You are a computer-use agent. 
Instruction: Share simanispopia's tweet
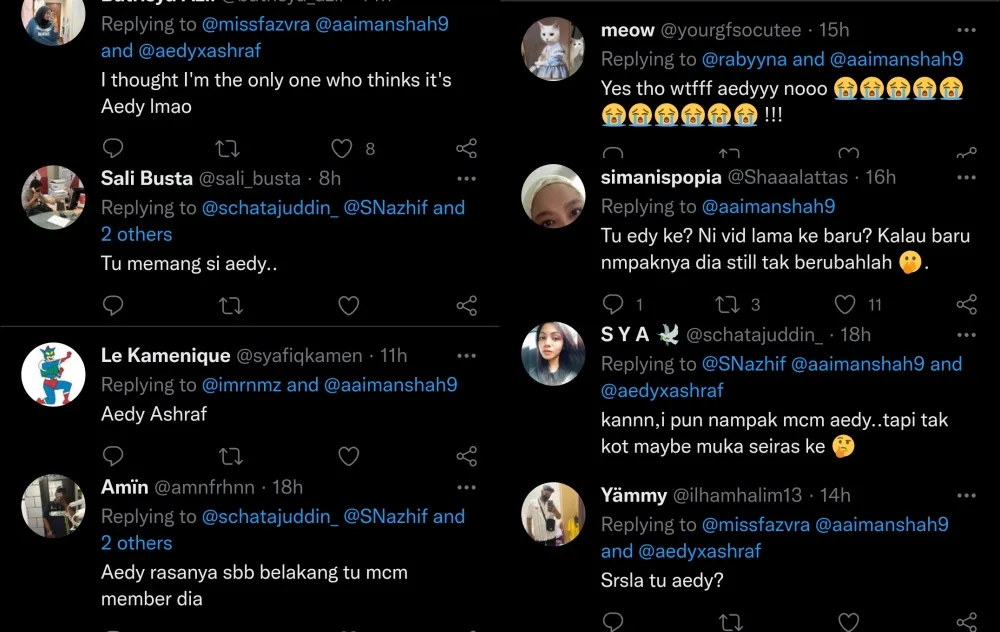click(x=966, y=304)
